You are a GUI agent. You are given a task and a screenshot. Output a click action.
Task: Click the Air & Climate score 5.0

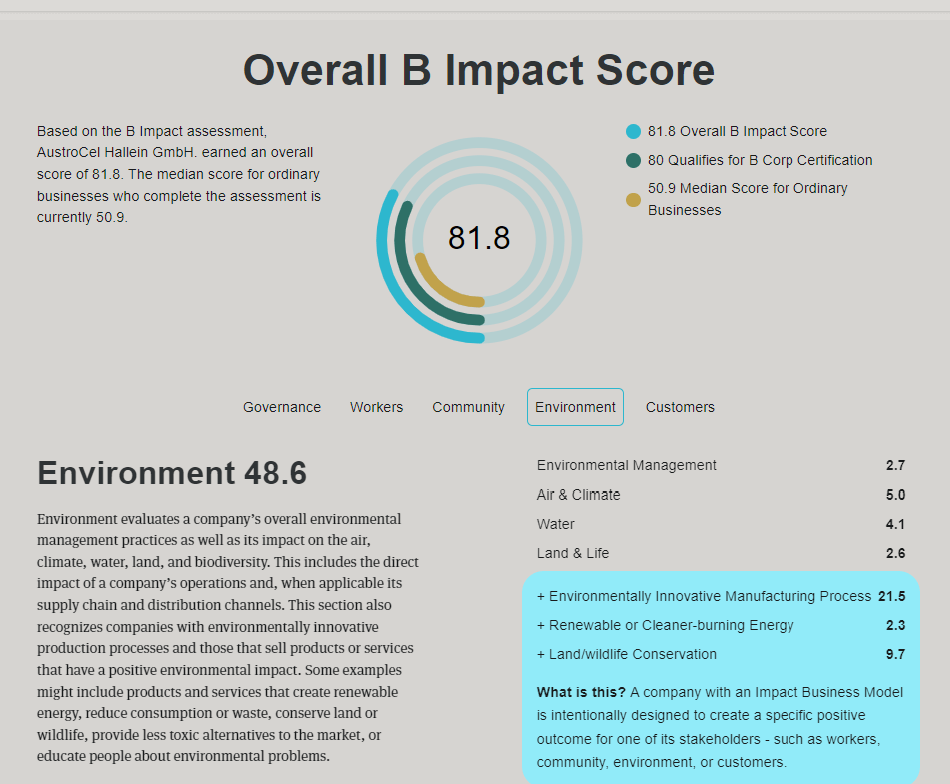pos(895,495)
